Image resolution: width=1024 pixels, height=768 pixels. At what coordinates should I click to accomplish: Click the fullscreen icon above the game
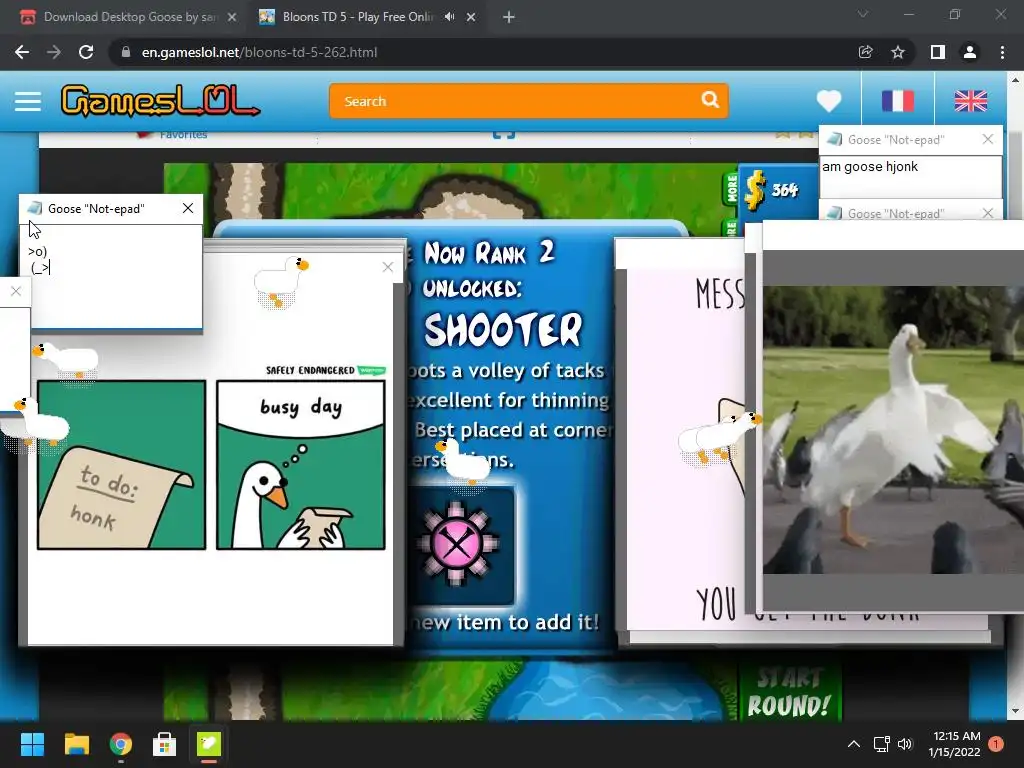click(504, 135)
